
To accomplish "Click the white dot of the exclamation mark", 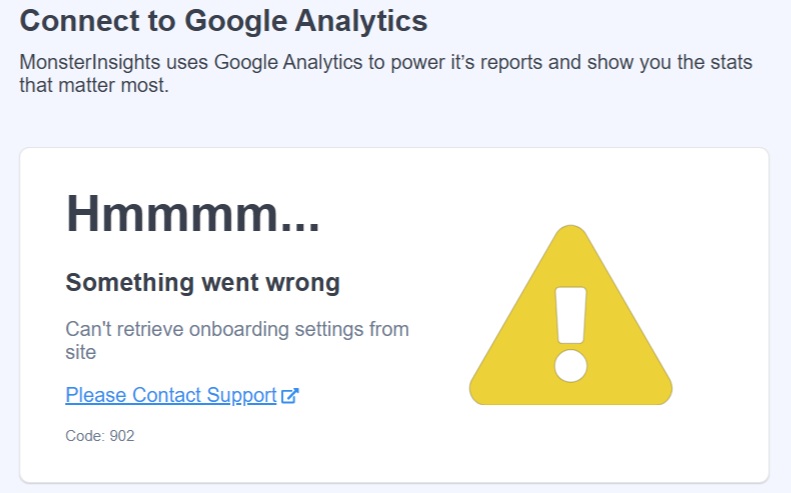I will pyautogui.click(x=570, y=365).
